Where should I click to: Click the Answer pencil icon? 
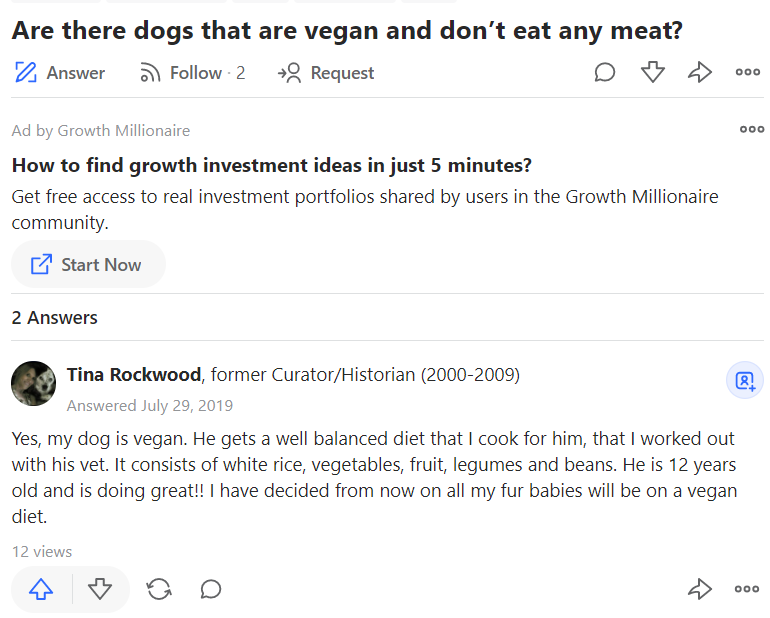[26, 73]
